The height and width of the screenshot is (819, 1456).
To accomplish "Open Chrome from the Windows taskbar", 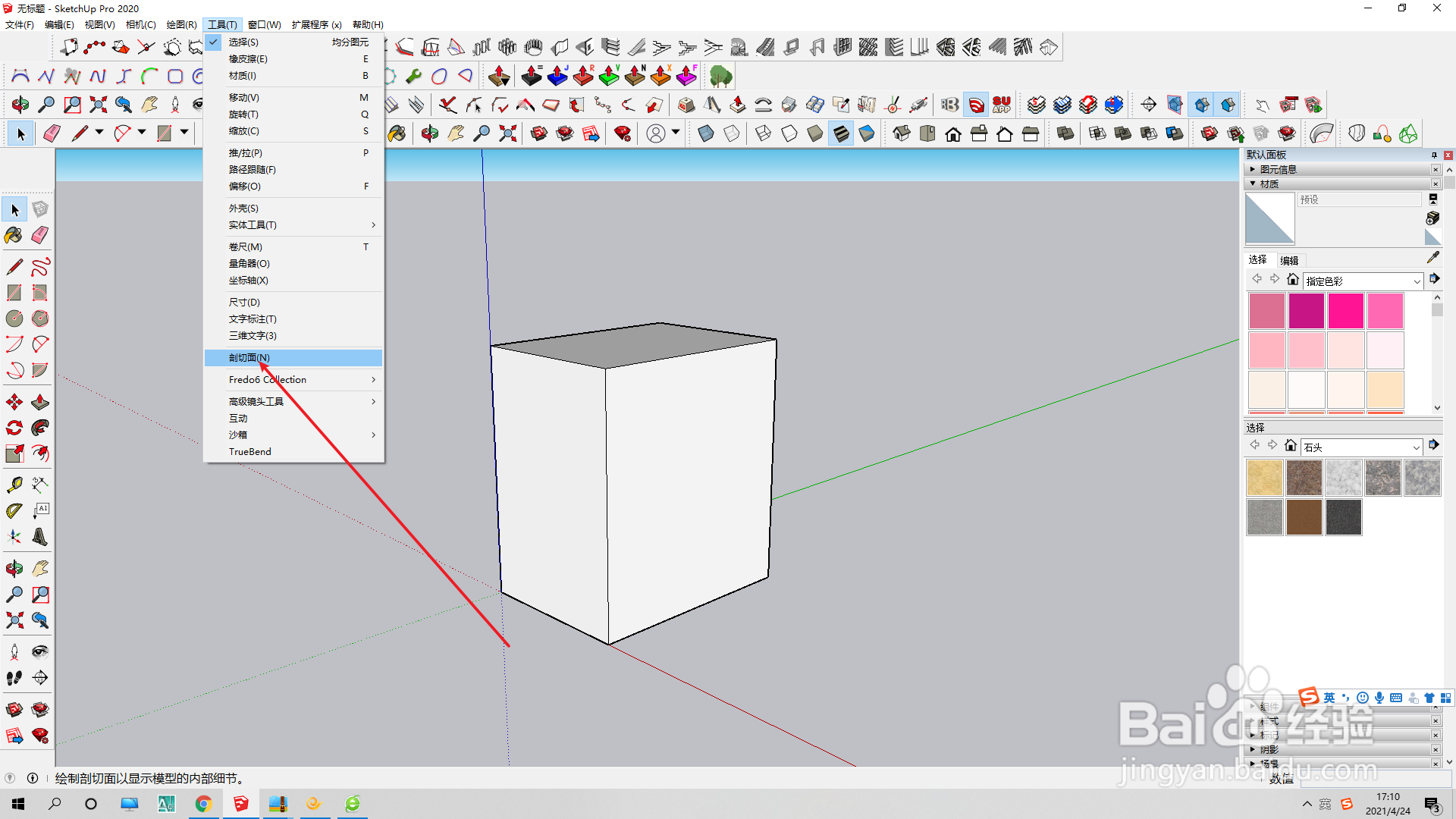I will [203, 804].
